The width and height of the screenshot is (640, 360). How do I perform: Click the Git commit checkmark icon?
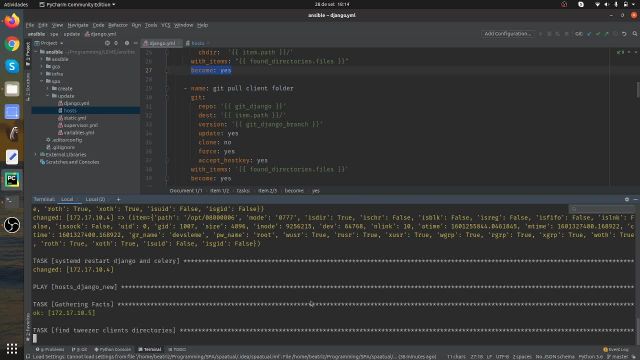coord(598,34)
